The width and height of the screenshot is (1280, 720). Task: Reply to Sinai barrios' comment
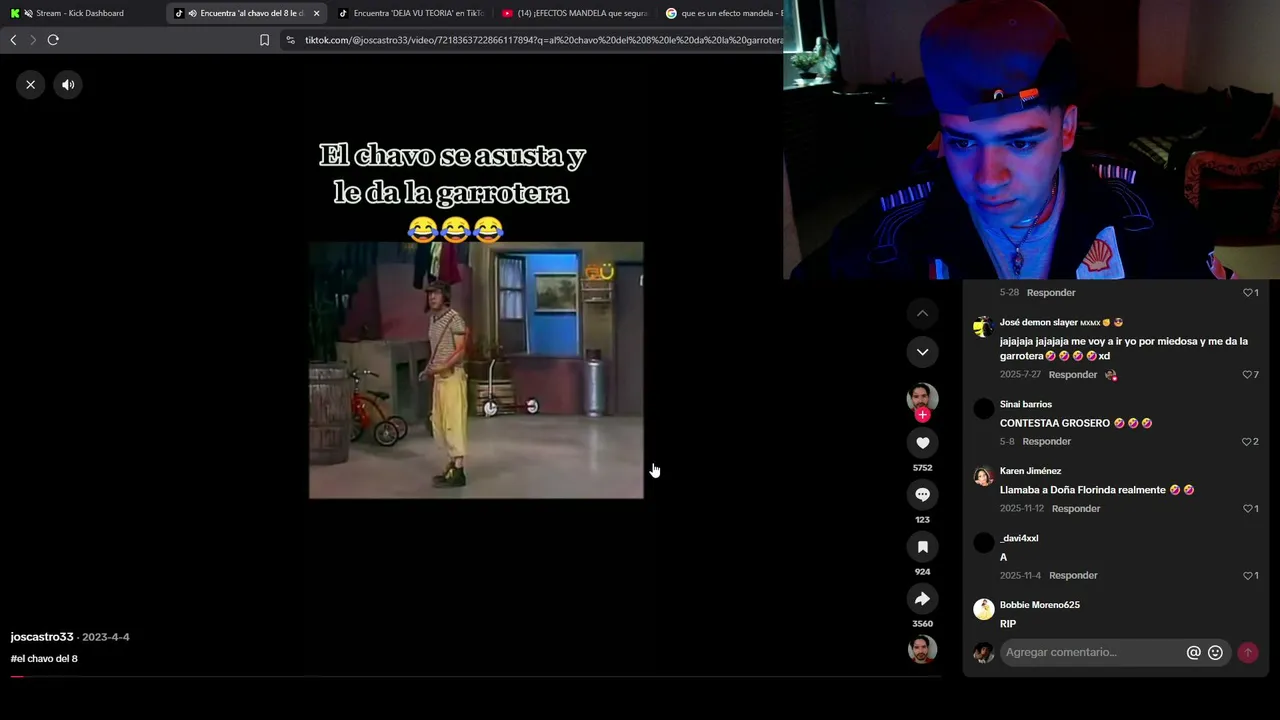coord(1047,442)
